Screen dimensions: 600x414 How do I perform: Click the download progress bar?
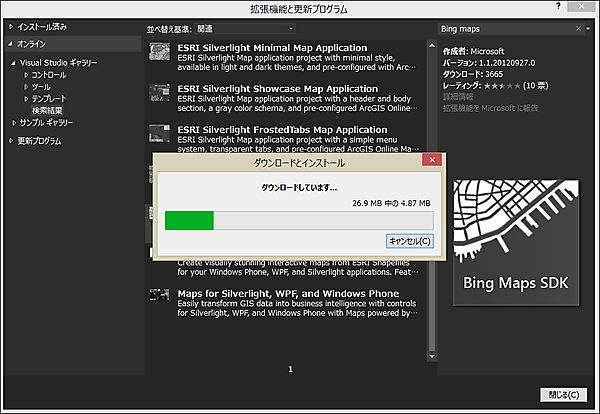pyautogui.click(x=299, y=220)
